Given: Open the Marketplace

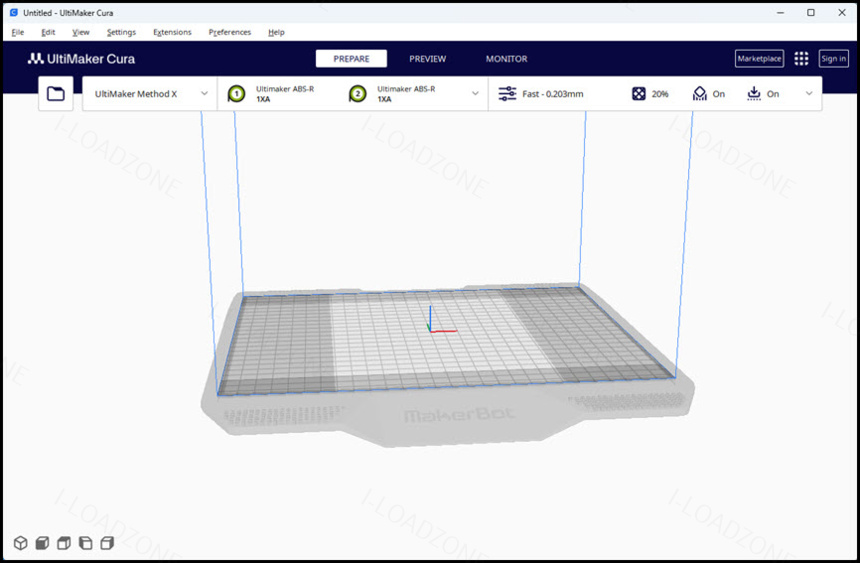Looking at the screenshot, I should pos(759,59).
